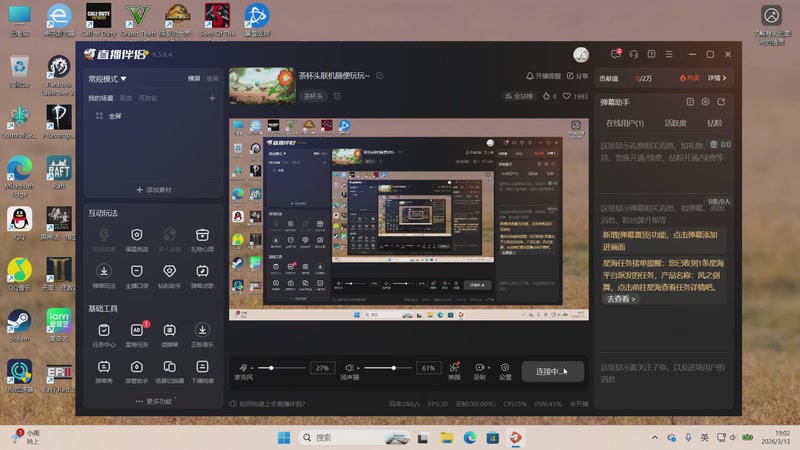Image resolution: width=800 pixels, height=450 pixels.
Task: Open 弹幕点歌 song request tool
Action: tap(203, 276)
